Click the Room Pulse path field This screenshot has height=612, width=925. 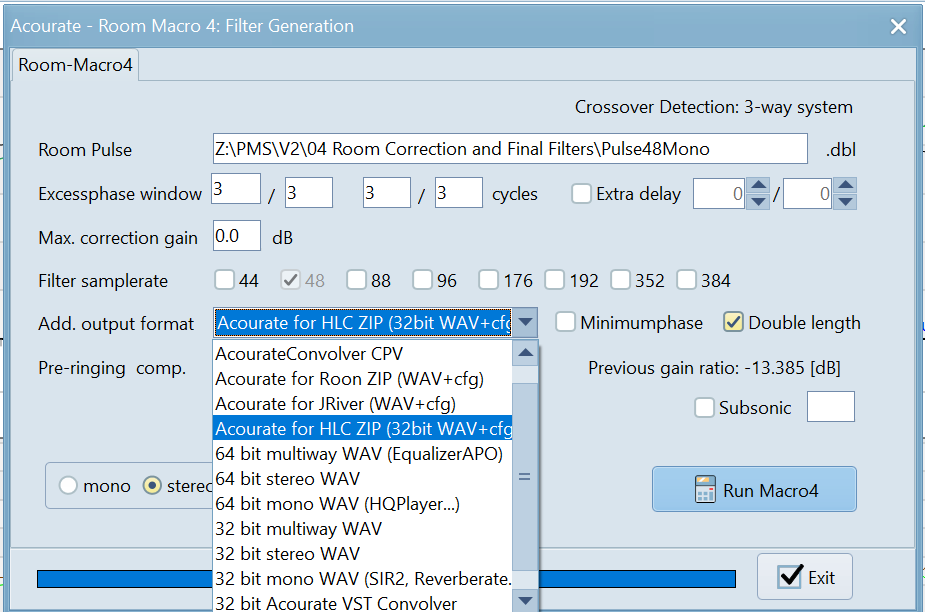point(510,149)
